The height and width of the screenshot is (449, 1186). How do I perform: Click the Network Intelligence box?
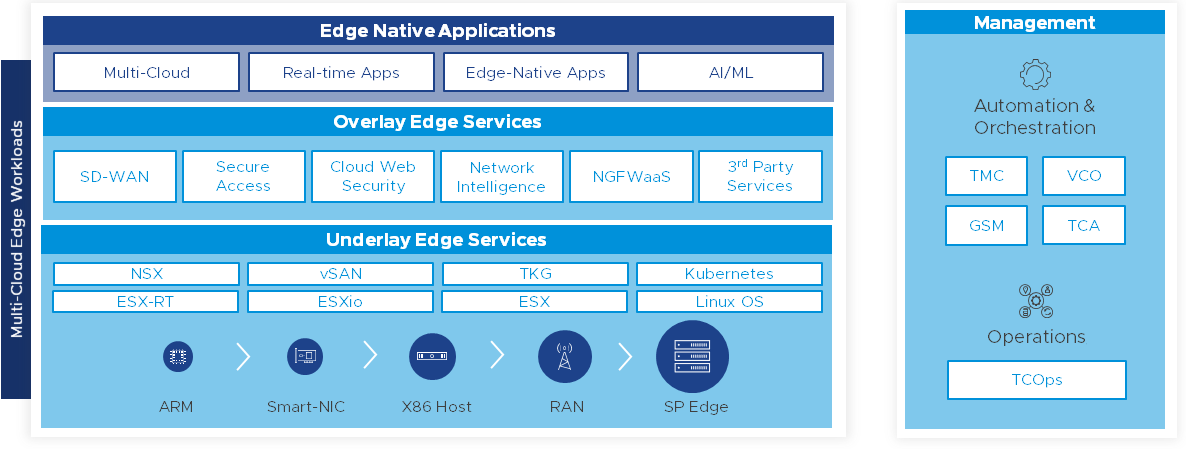click(x=501, y=176)
